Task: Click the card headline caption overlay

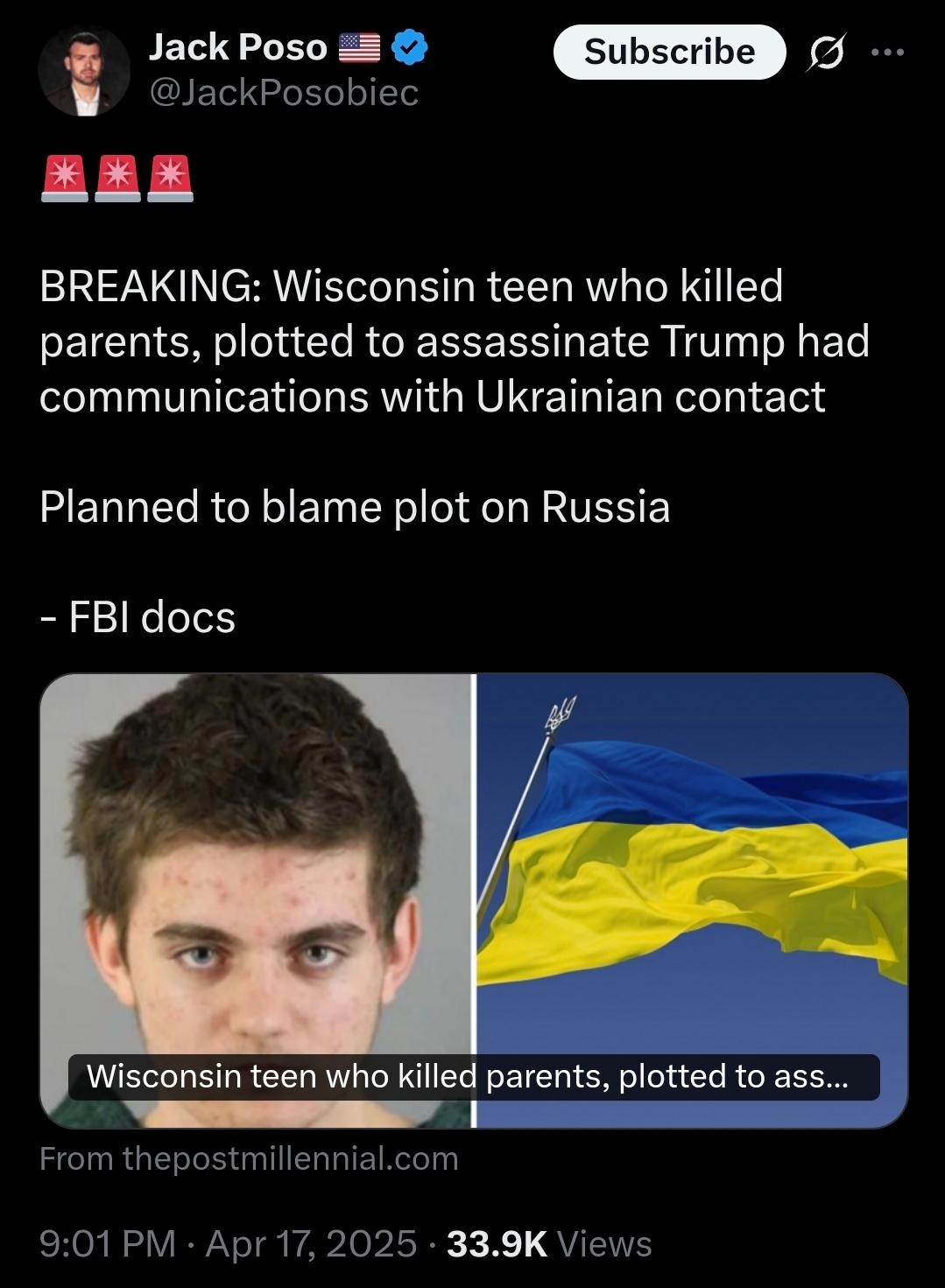Action: pyautogui.click(x=474, y=1077)
